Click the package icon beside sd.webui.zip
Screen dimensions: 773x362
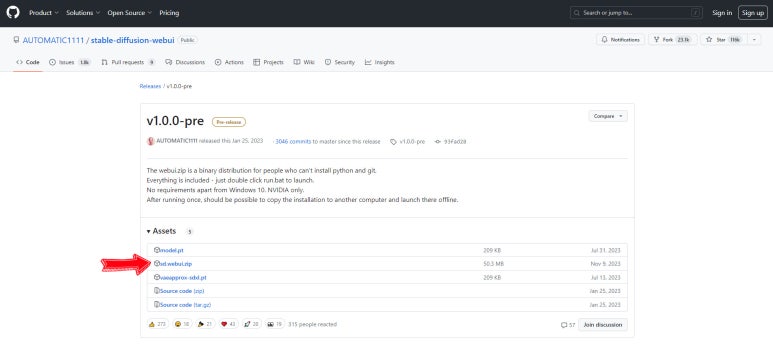tap(157, 263)
